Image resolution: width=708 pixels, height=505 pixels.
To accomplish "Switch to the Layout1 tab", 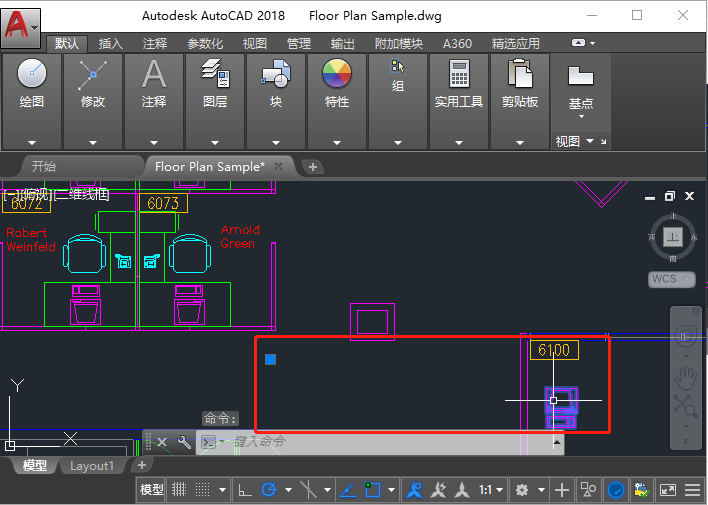I will point(92,466).
